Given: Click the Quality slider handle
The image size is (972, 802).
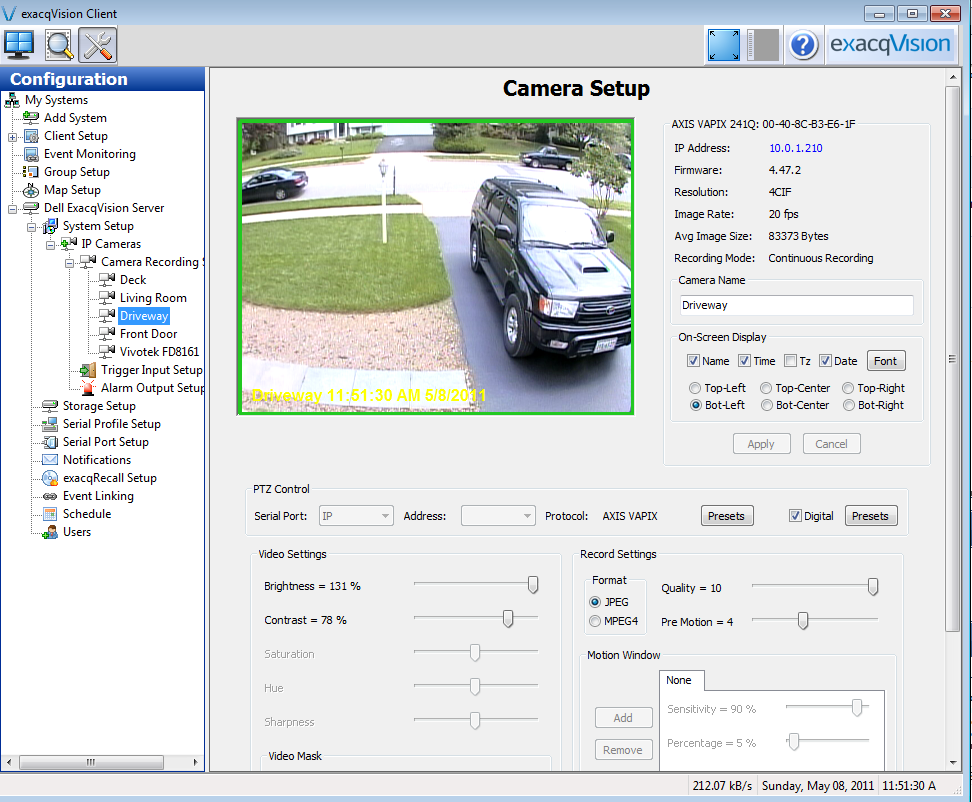Looking at the screenshot, I should [x=872, y=586].
